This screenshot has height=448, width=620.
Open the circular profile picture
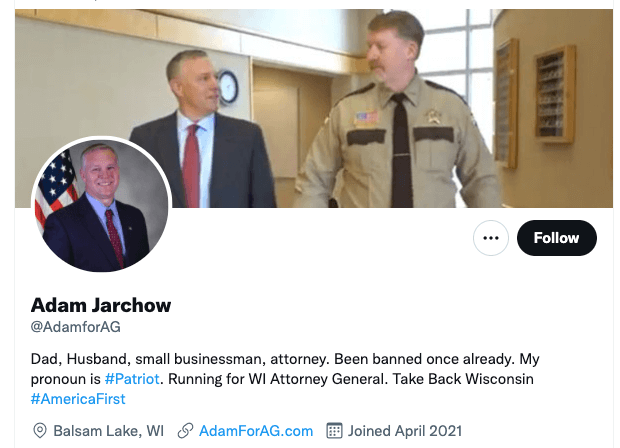click(102, 205)
